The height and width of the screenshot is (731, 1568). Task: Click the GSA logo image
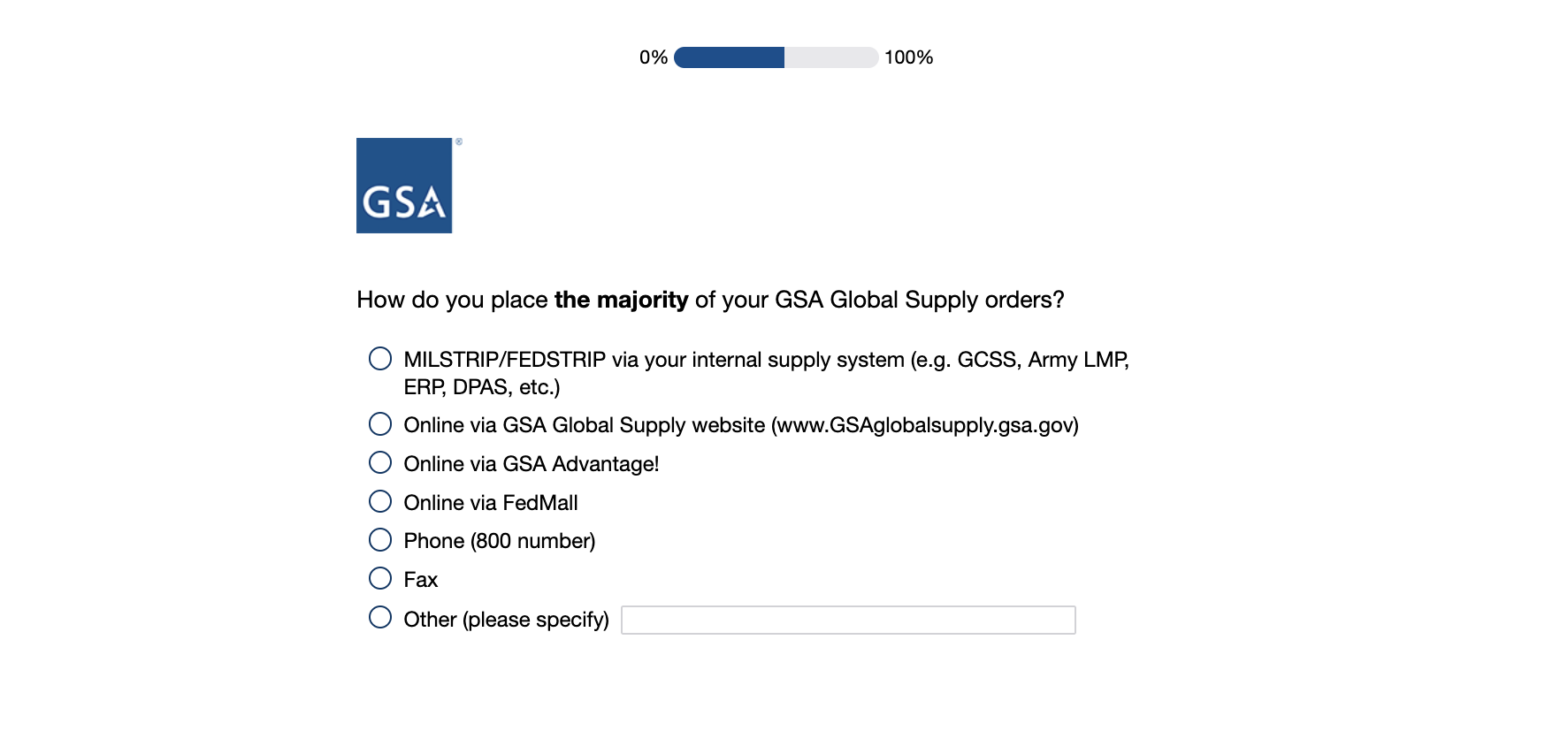pyautogui.click(x=404, y=186)
